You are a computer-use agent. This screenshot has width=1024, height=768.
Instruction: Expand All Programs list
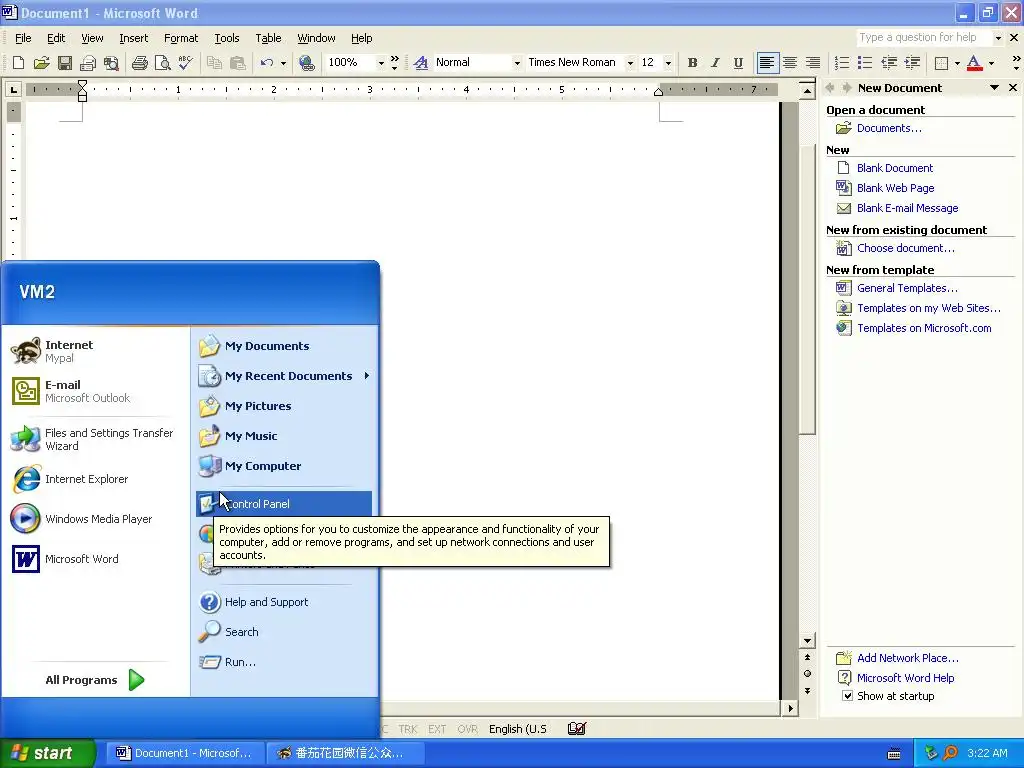[95, 680]
